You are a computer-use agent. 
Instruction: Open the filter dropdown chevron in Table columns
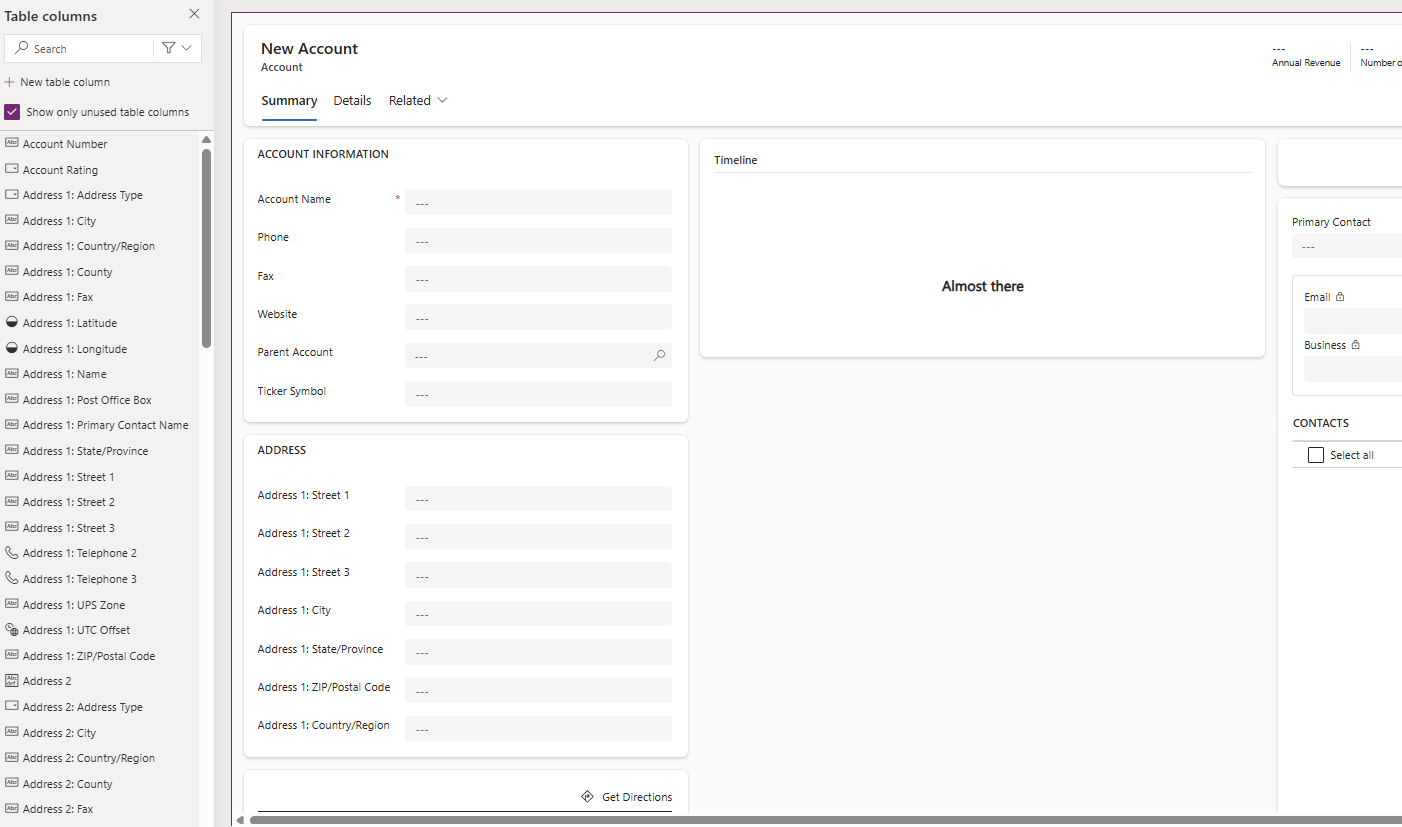point(184,48)
